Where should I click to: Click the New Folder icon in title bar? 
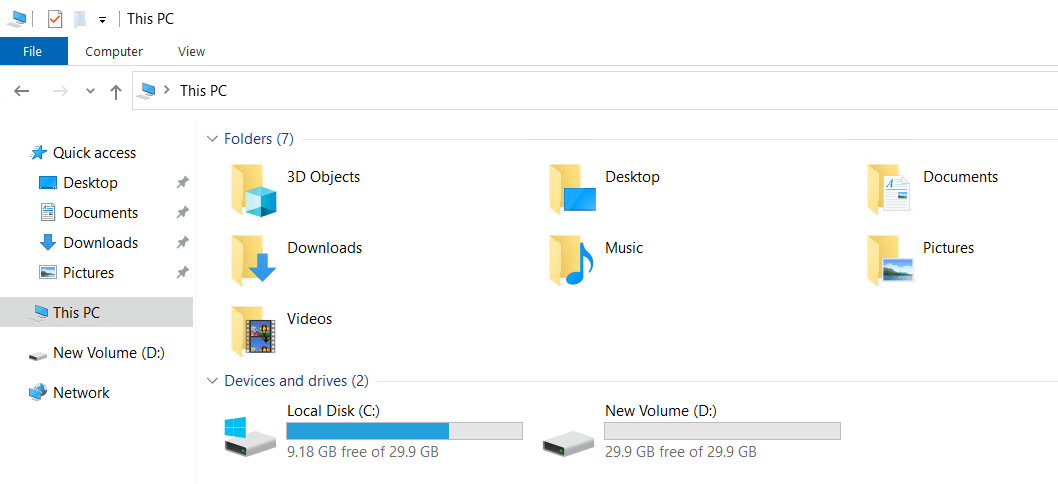[x=80, y=19]
